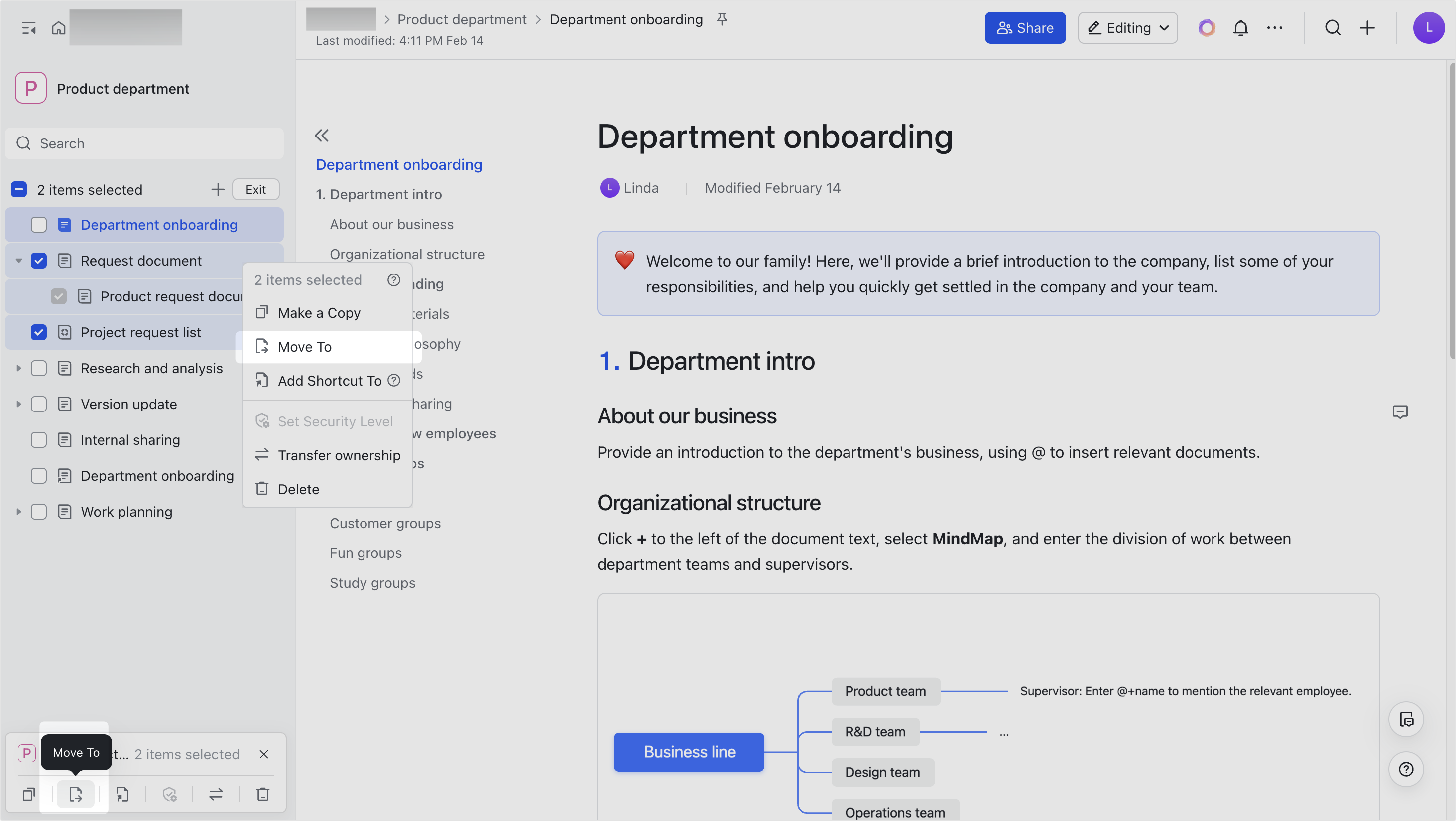
Task: Check the Work planning checkbox
Action: pos(39,512)
